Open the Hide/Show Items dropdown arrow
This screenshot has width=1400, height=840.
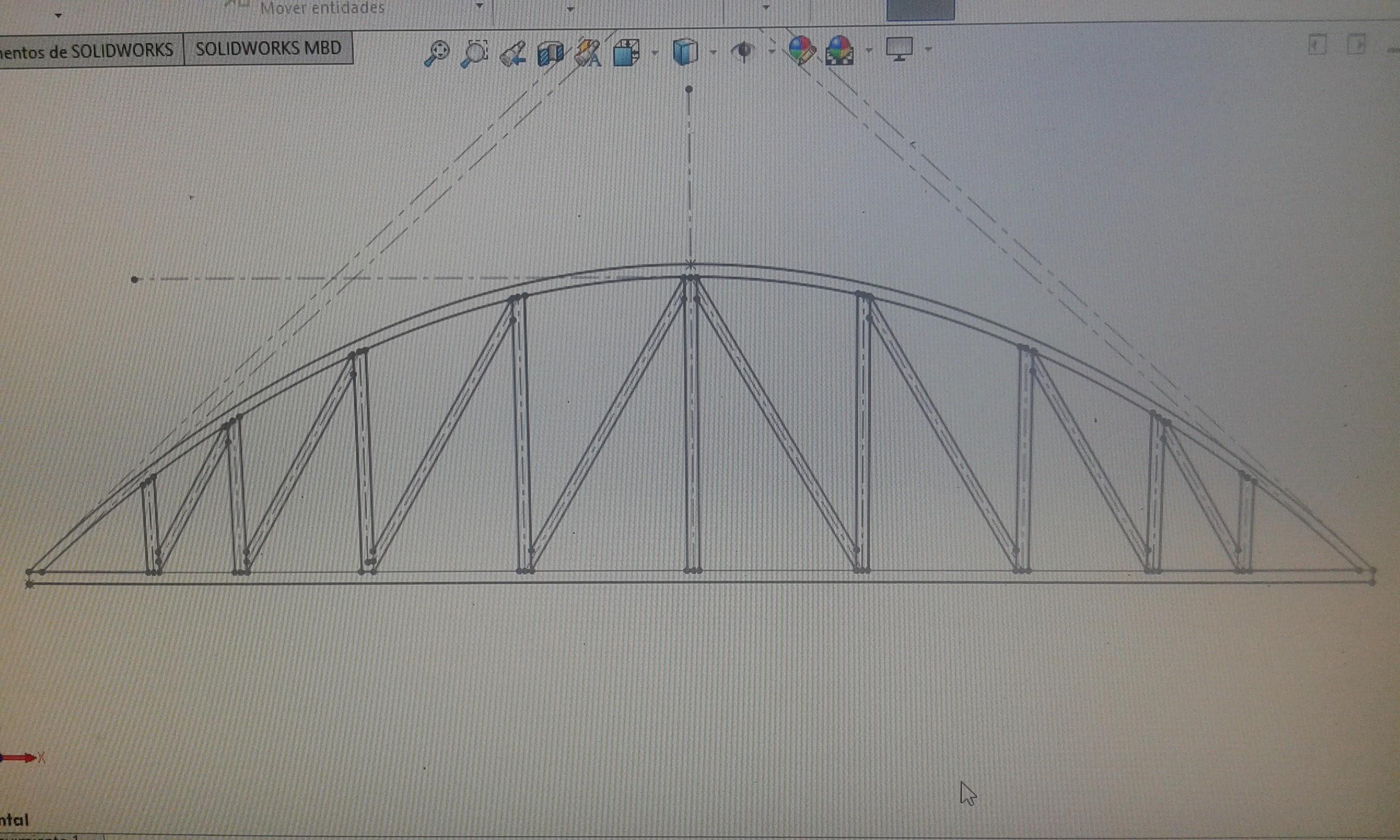772,51
